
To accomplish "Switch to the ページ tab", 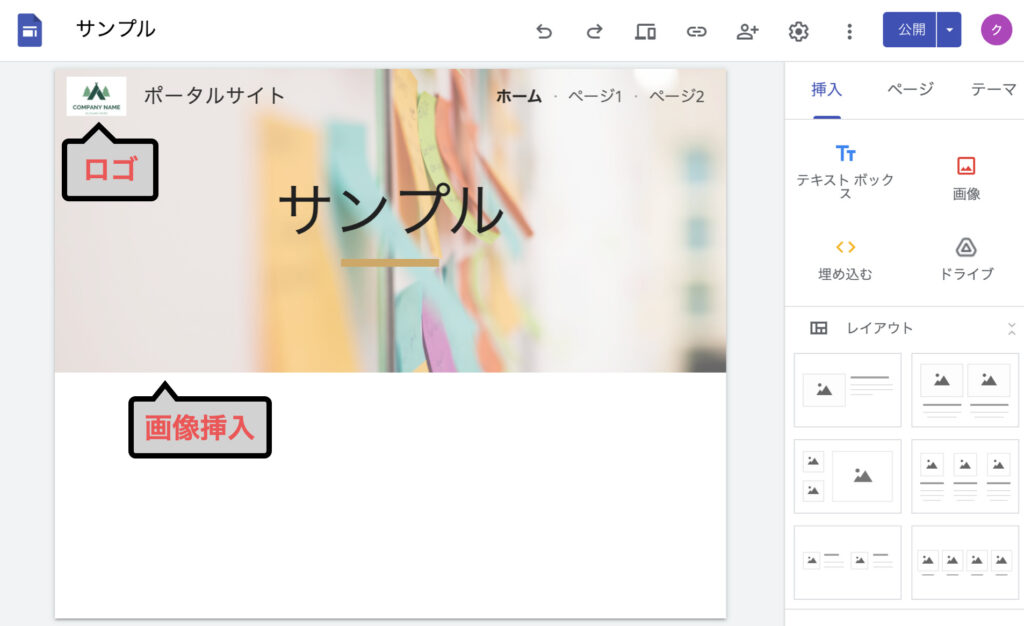I will pyautogui.click(x=910, y=89).
